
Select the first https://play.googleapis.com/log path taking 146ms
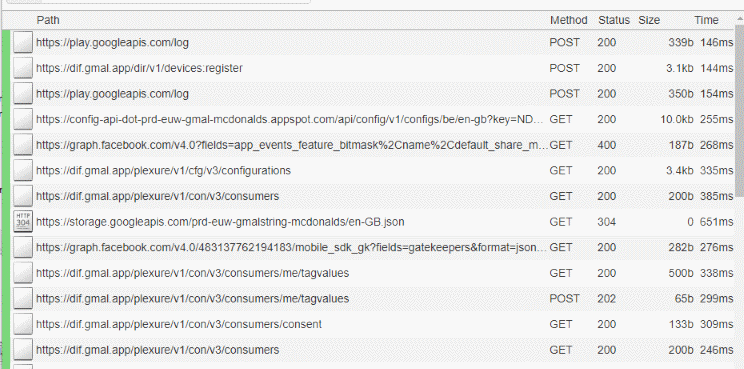click(112, 42)
